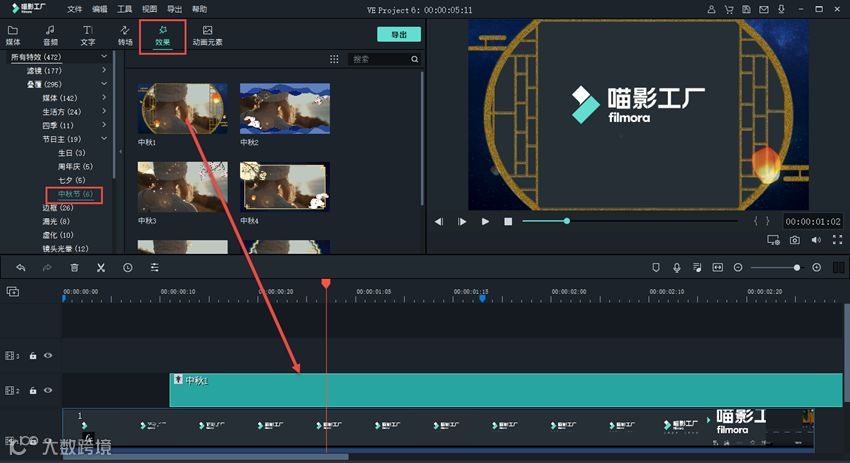Viewport: 850px width, 463px height.
Task: Toggle lock on video track 3
Action: tap(33, 356)
